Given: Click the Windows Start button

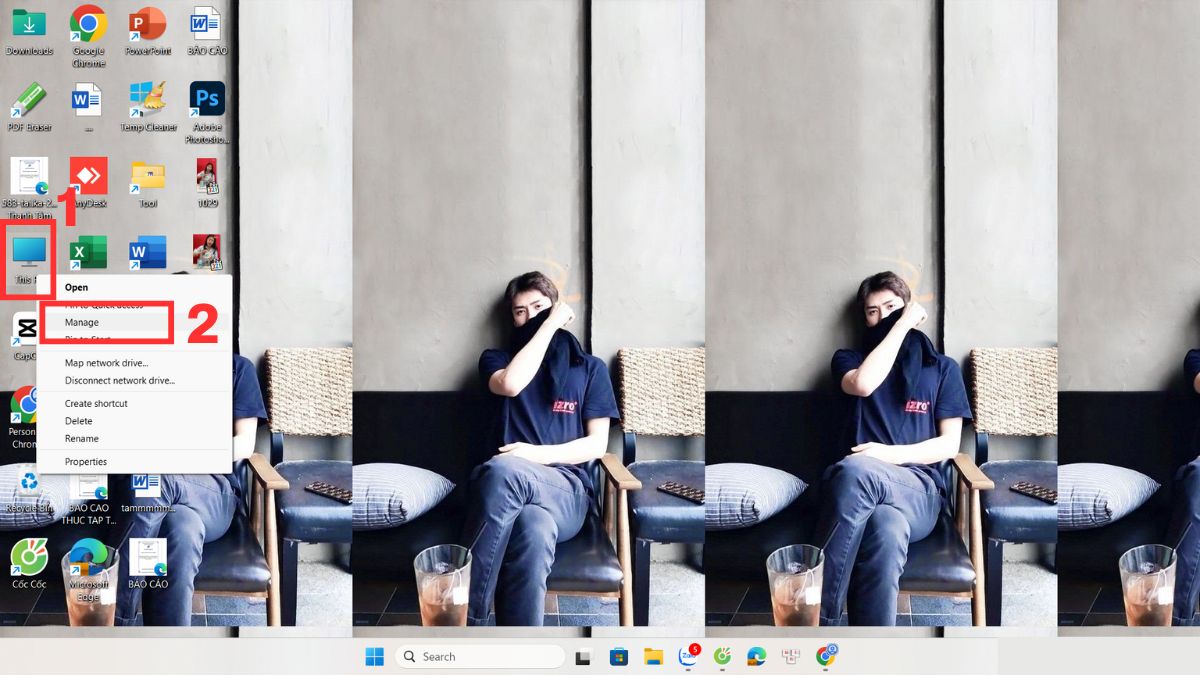Looking at the screenshot, I should point(374,657).
